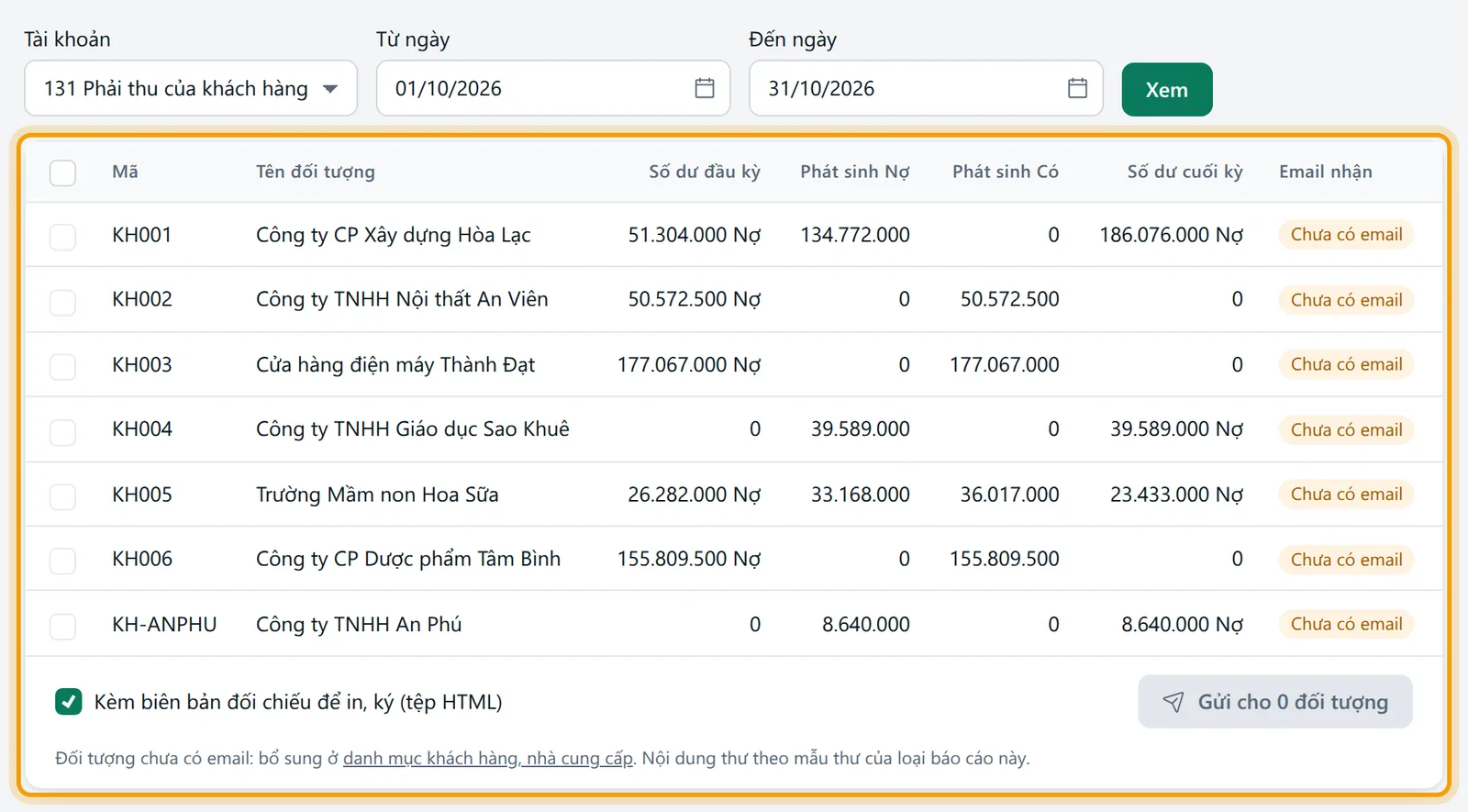Open the Tài khoản account dropdown
This screenshot has height=812, width=1468.
191,88
